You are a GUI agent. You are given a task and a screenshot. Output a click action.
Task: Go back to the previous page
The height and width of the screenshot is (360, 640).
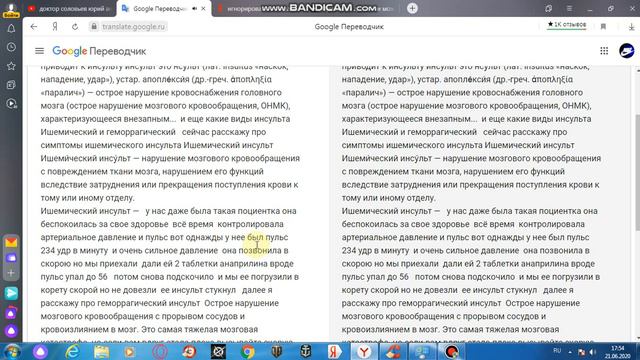tap(34, 27)
